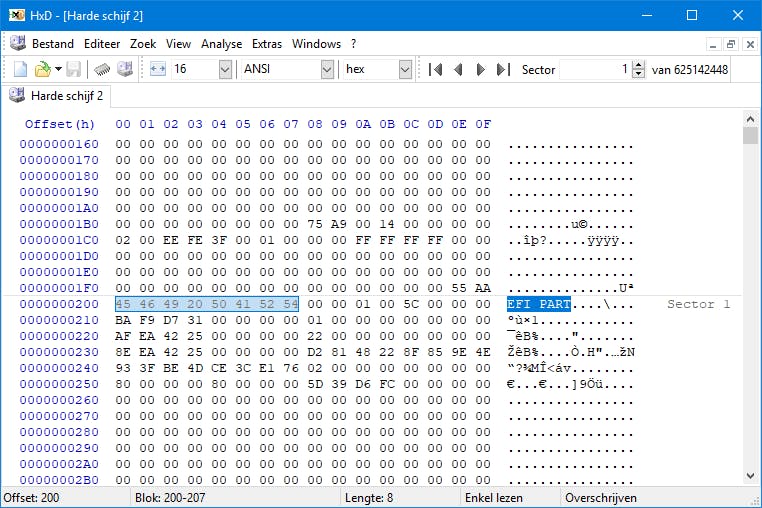Click hex byte AA in row 1F0
The image size is (762, 508).
(x=483, y=288)
